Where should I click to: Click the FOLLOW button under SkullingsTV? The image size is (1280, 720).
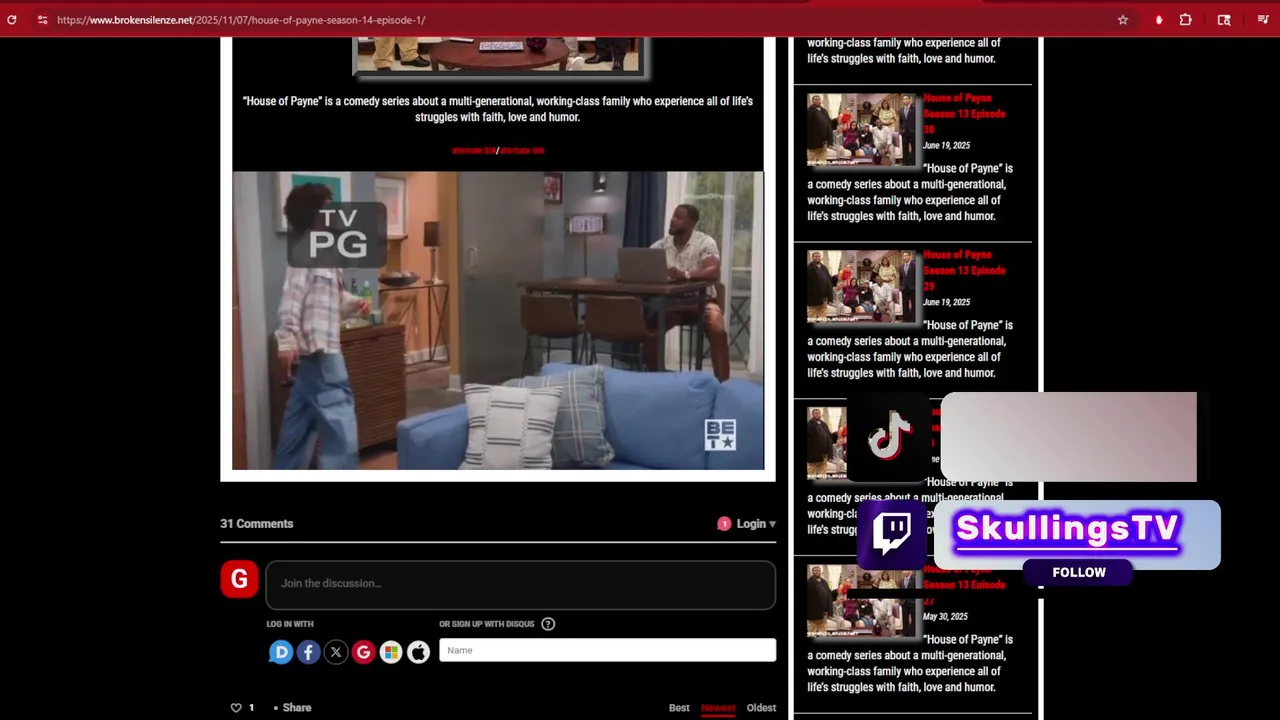click(1079, 573)
